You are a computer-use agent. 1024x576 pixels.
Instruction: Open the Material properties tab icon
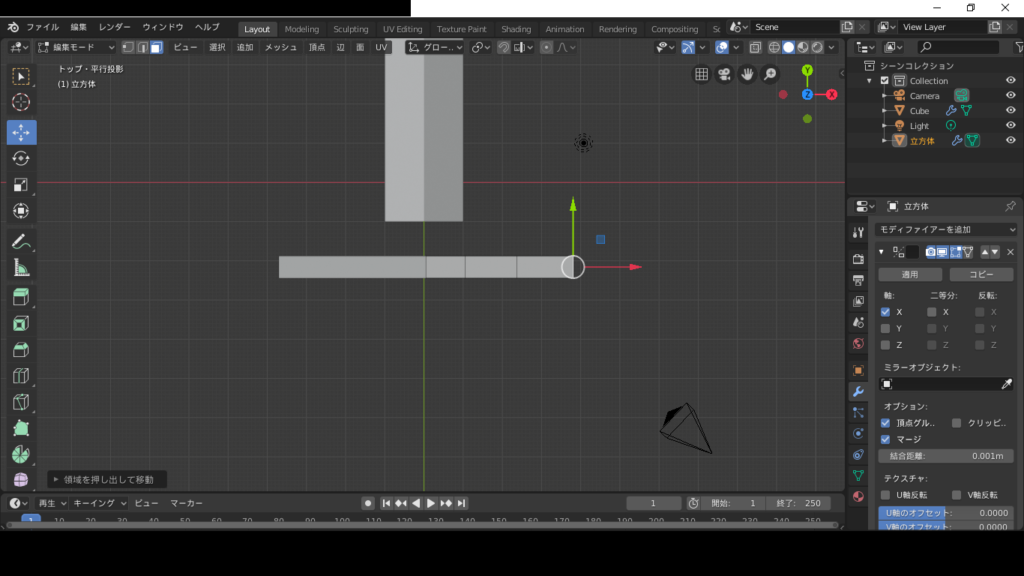(x=858, y=497)
